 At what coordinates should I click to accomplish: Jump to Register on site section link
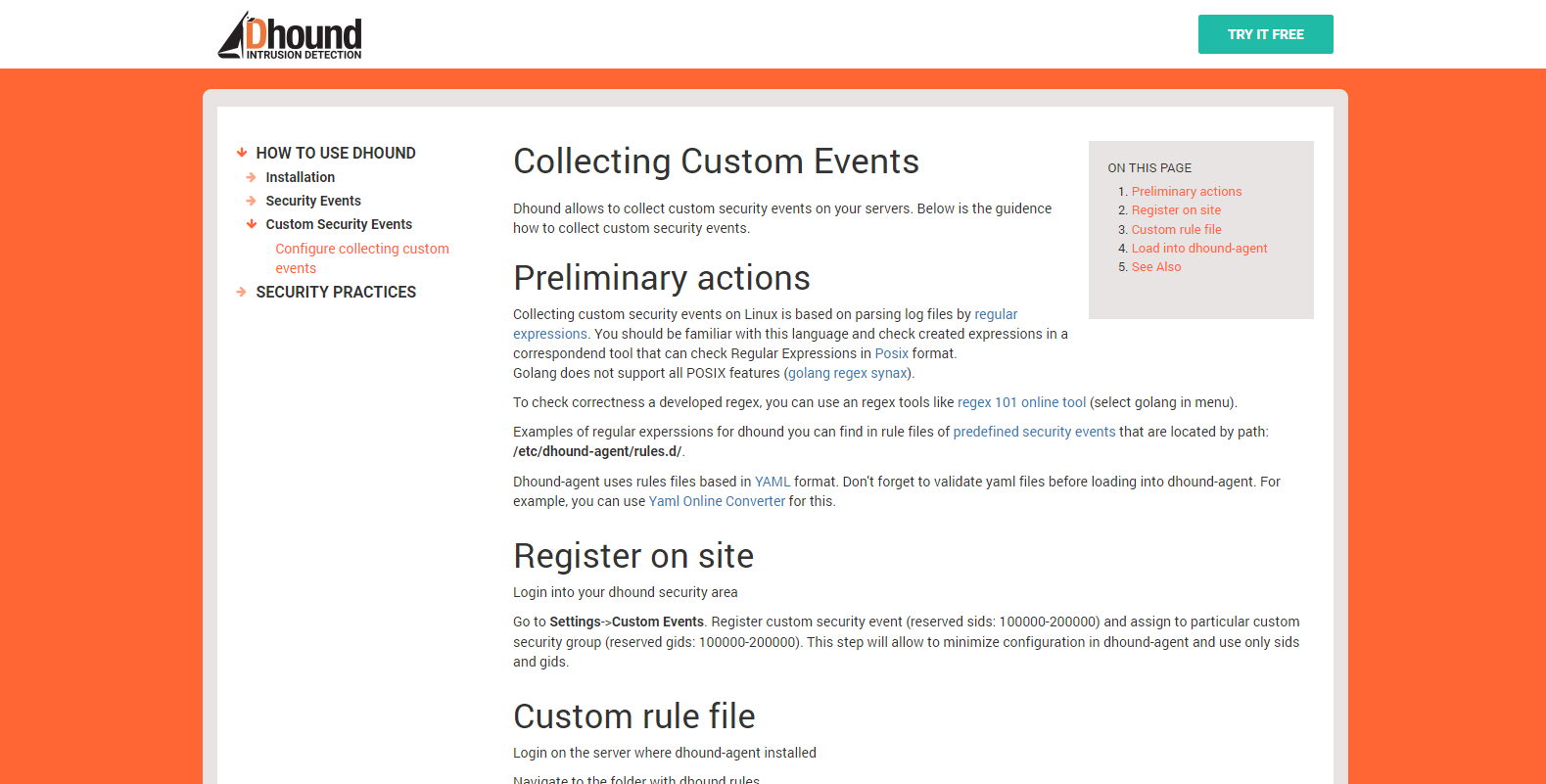click(x=1176, y=210)
